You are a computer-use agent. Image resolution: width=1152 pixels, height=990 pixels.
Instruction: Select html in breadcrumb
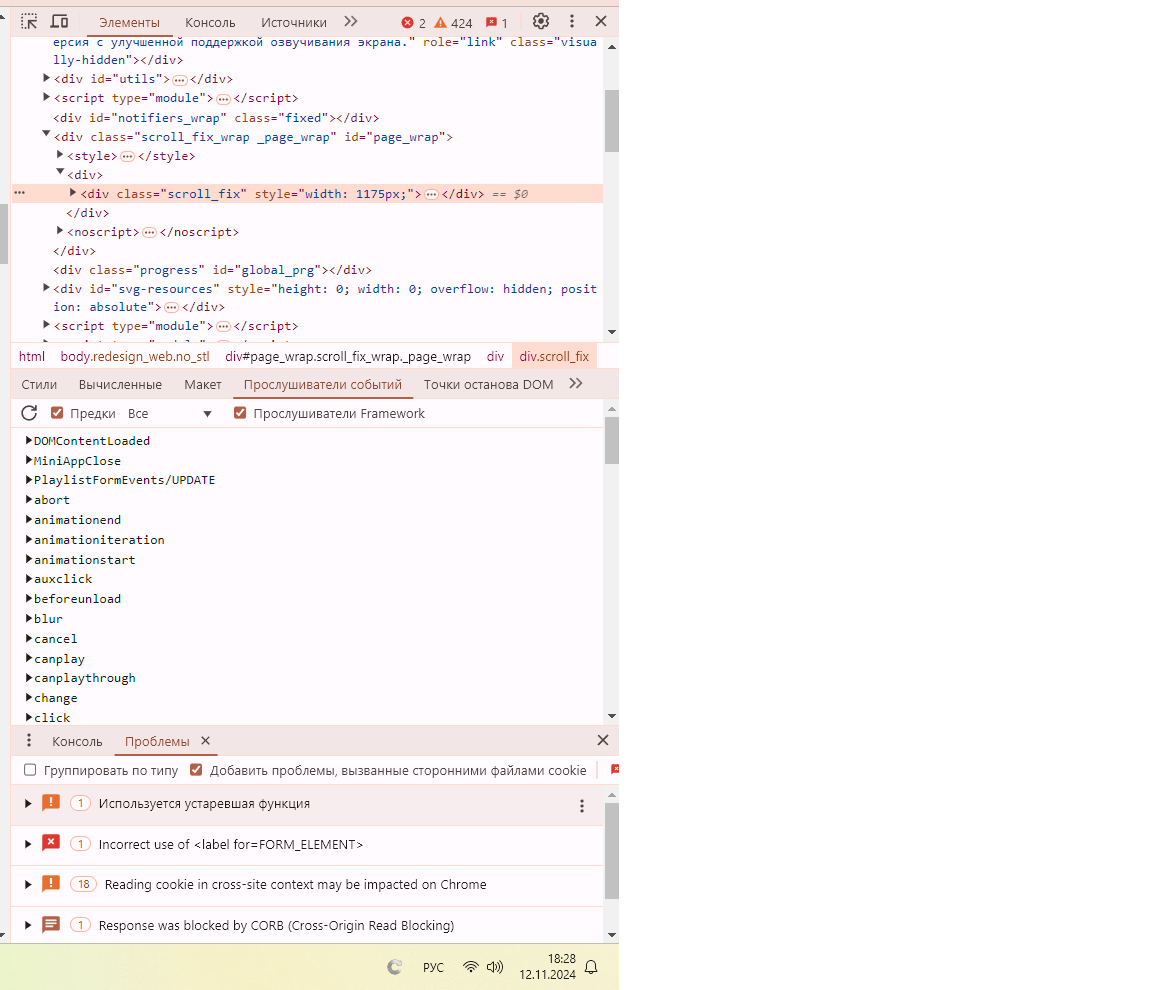coord(32,356)
